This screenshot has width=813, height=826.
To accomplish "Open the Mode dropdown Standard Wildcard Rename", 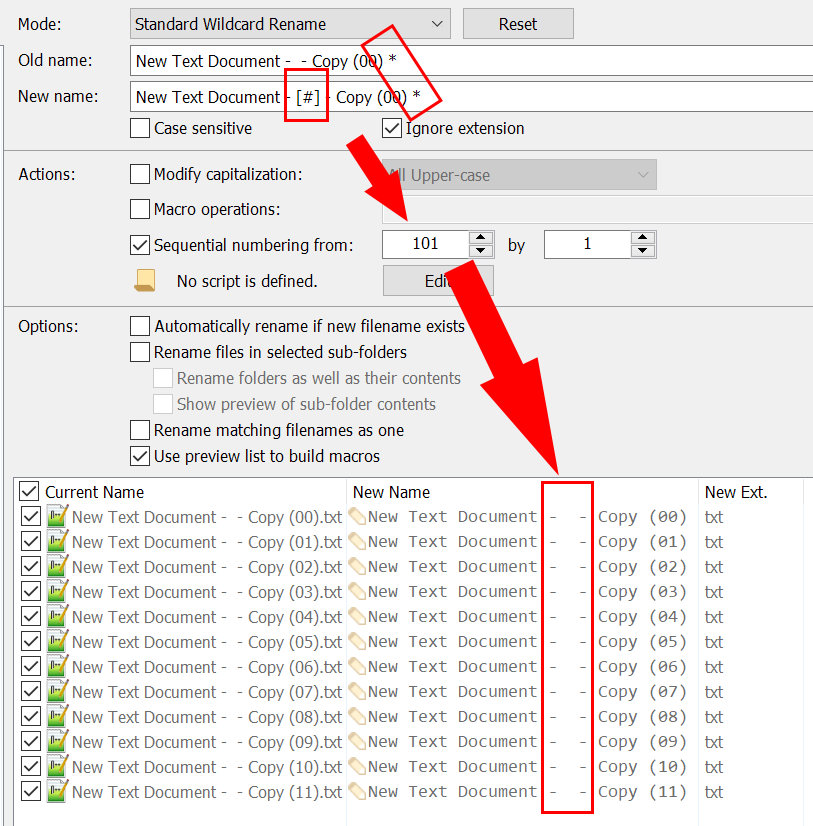I will tap(290, 24).
